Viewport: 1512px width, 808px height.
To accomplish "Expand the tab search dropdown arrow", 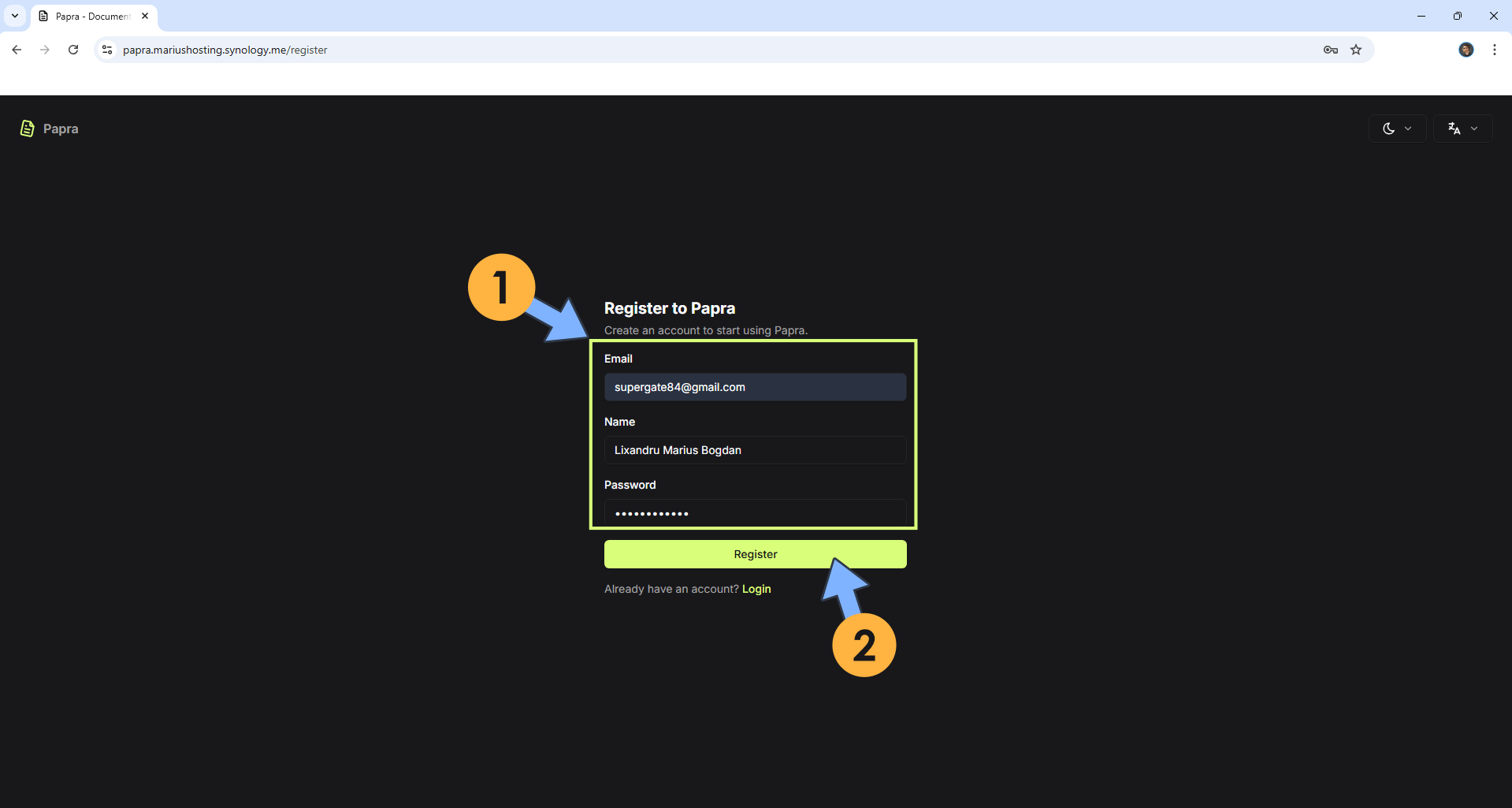I will [x=15, y=16].
